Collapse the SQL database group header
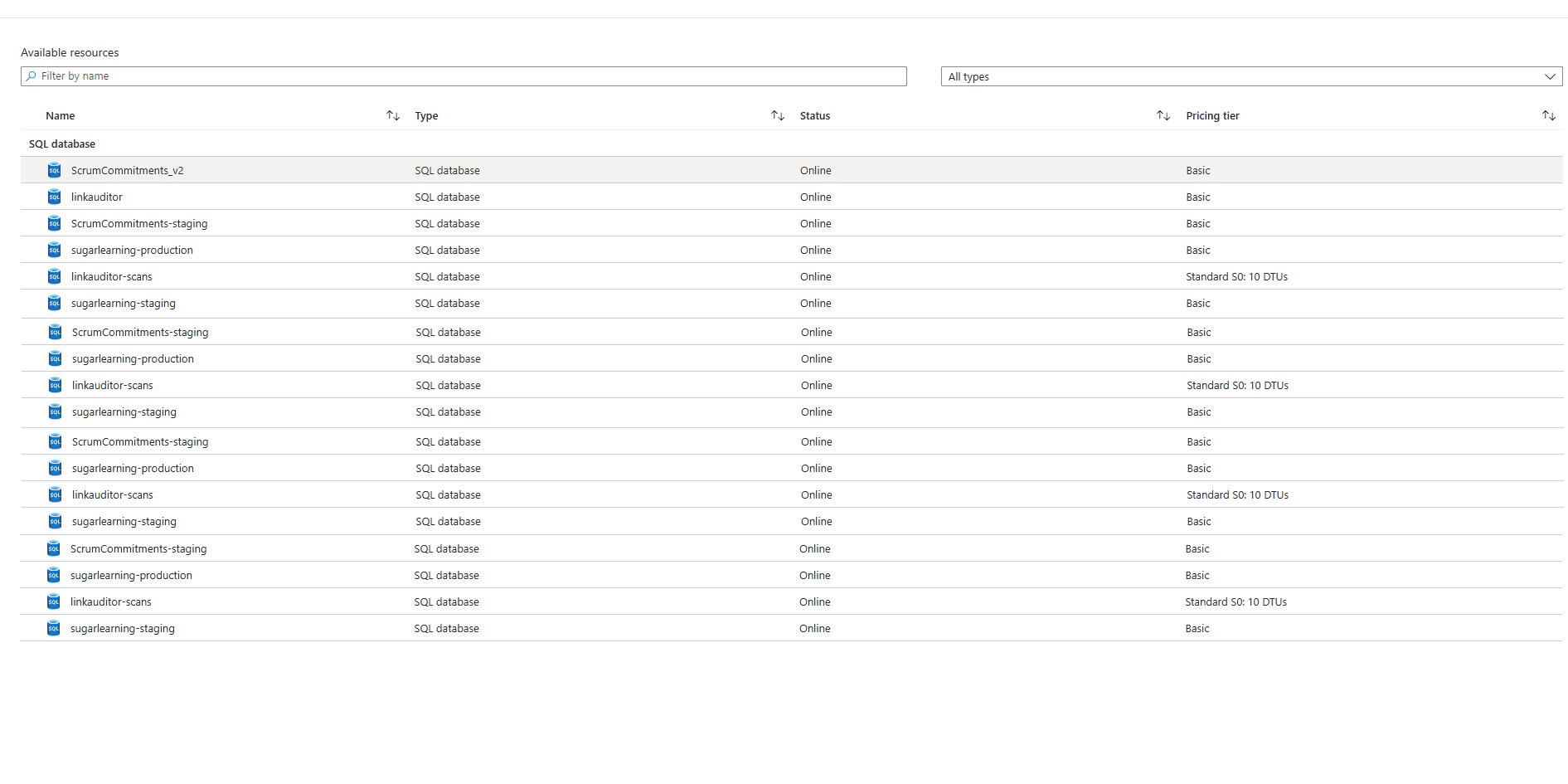Viewport: 1568px width, 784px height. tap(62, 144)
